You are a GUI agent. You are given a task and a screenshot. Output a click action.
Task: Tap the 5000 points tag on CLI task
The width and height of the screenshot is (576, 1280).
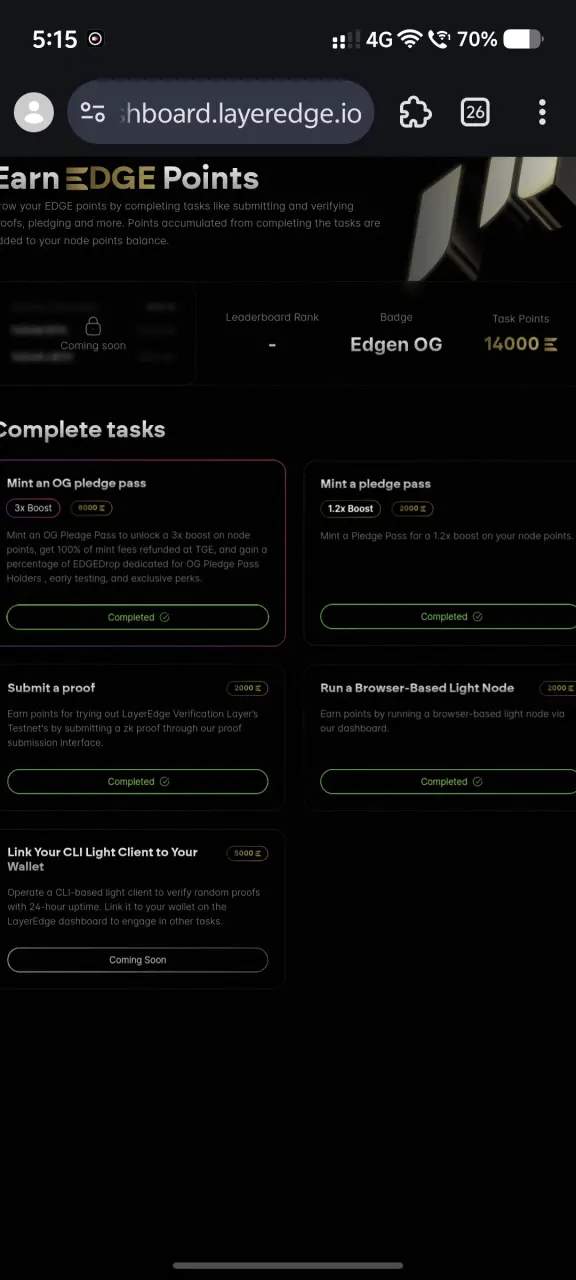247,853
